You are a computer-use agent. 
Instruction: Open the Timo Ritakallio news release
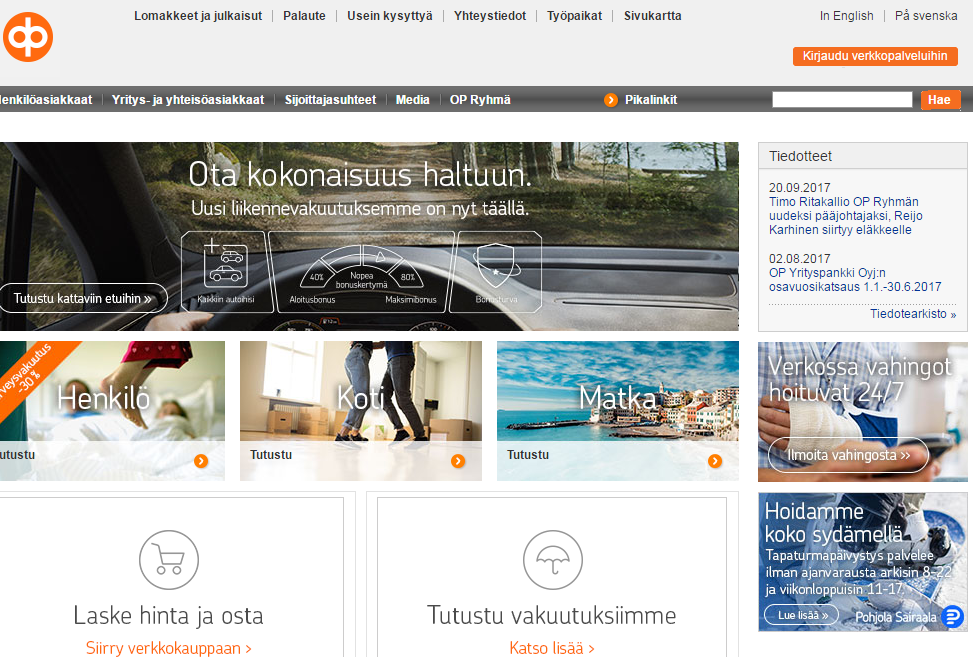[x=845, y=216]
